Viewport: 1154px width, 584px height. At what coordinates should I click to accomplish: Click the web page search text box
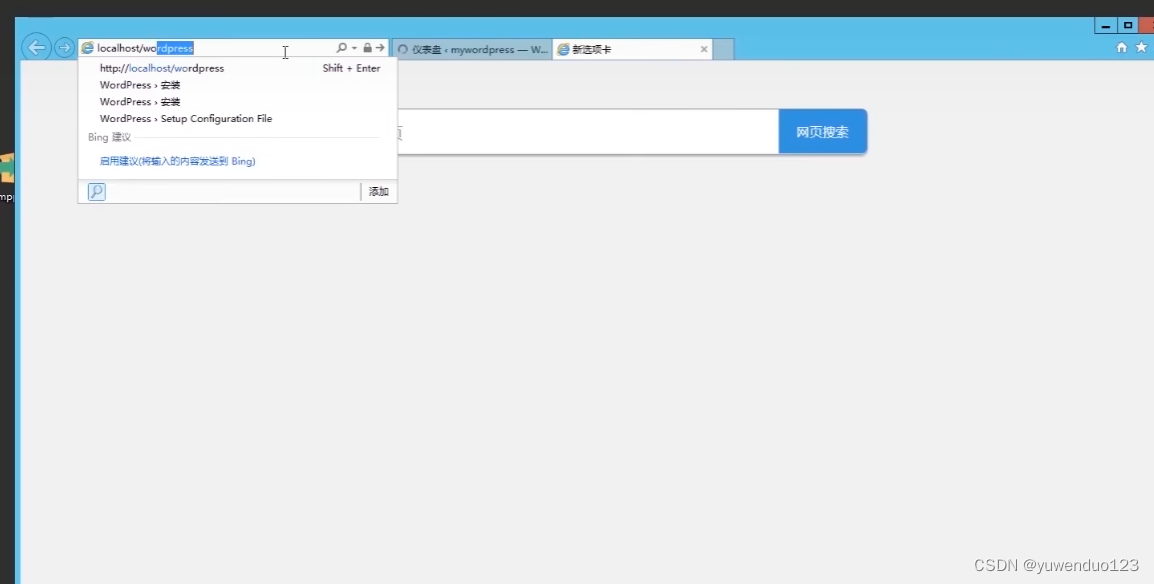(587, 132)
